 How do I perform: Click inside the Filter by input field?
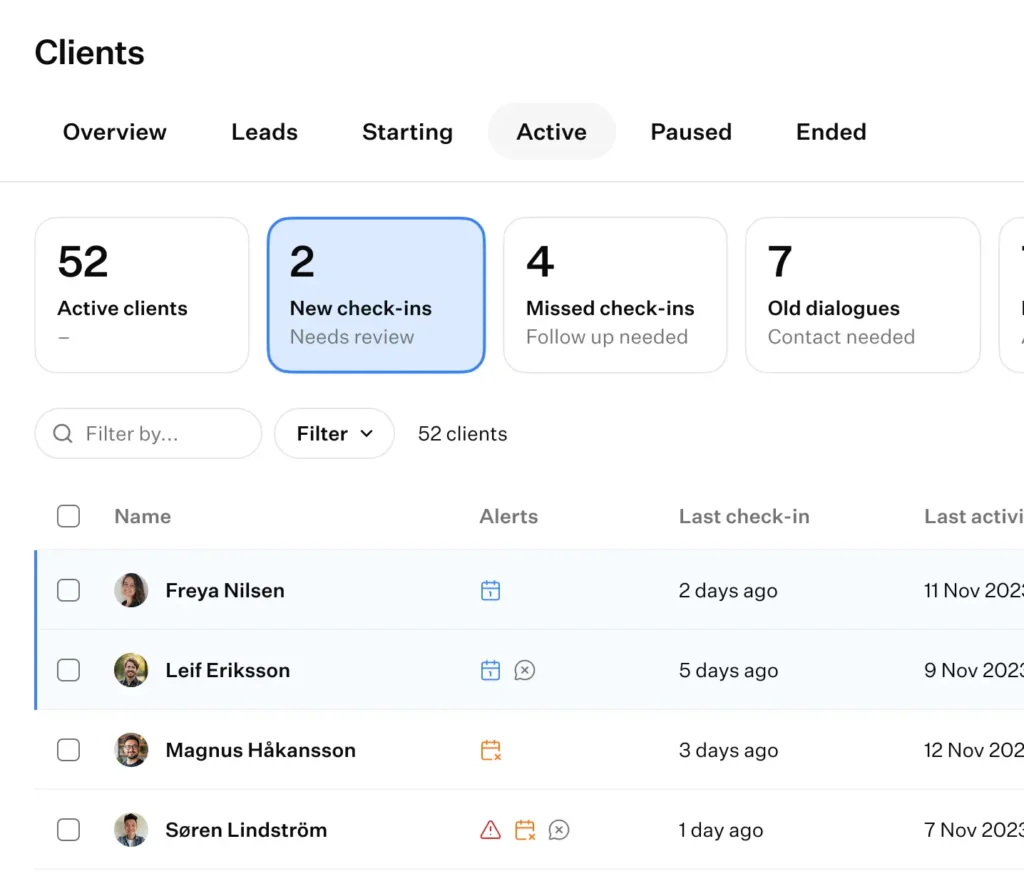coord(150,434)
